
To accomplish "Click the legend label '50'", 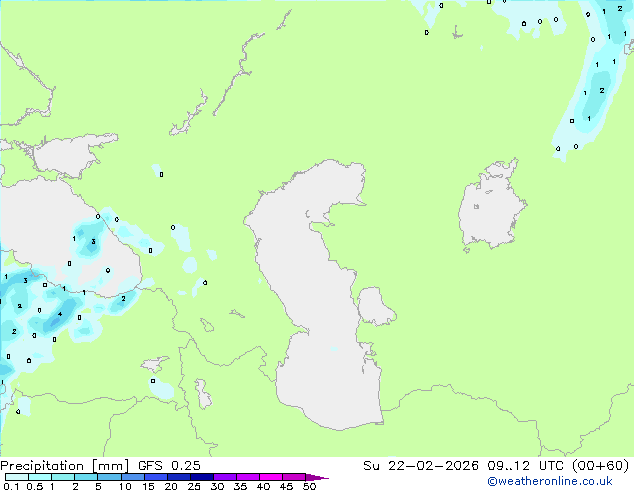I will (309, 486).
